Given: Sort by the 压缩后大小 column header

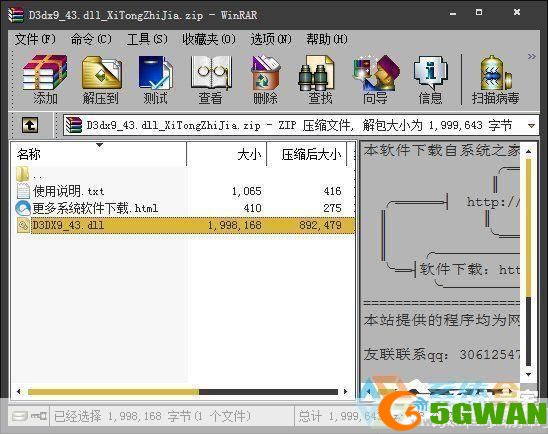Looking at the screenshot, I should (x=307, y=154).
